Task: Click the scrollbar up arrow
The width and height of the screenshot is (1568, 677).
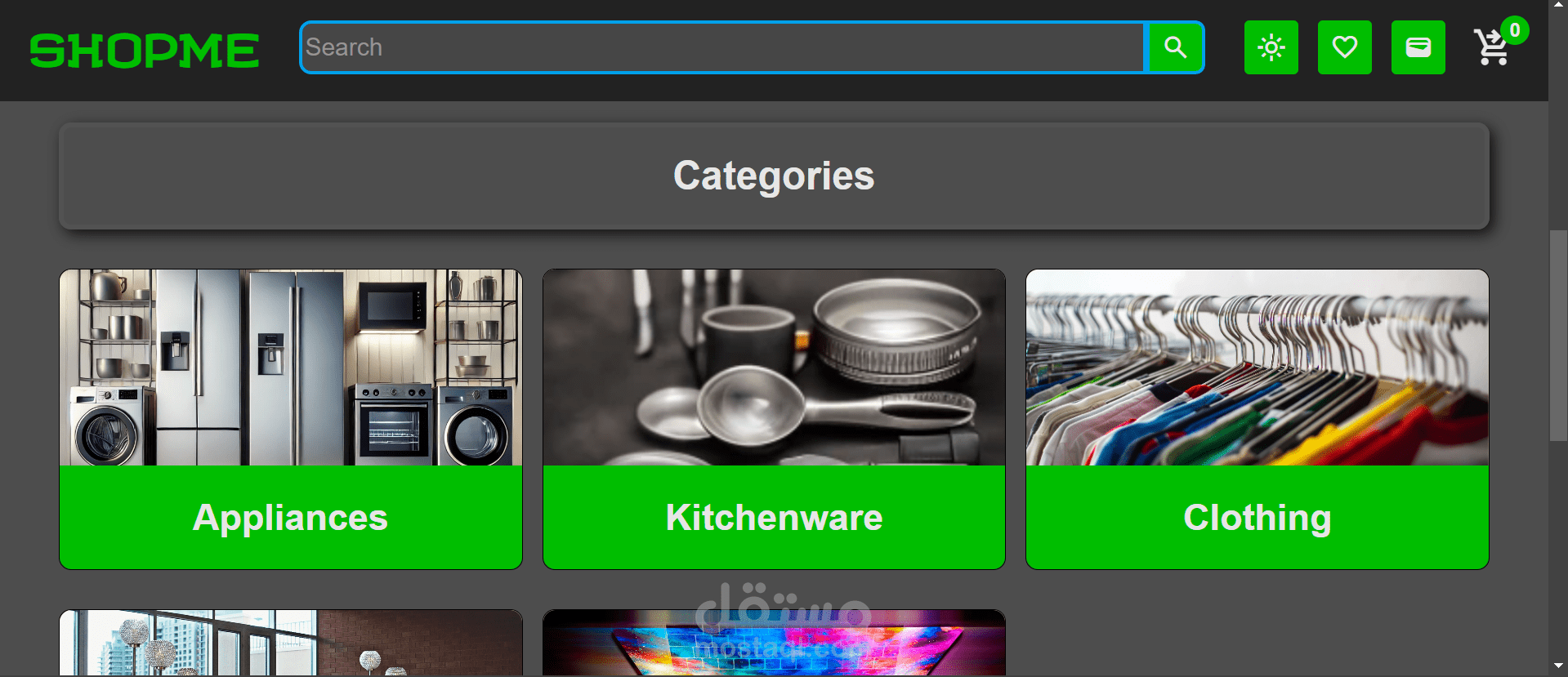Action: pyautogui.click(x=1558, y=7)
